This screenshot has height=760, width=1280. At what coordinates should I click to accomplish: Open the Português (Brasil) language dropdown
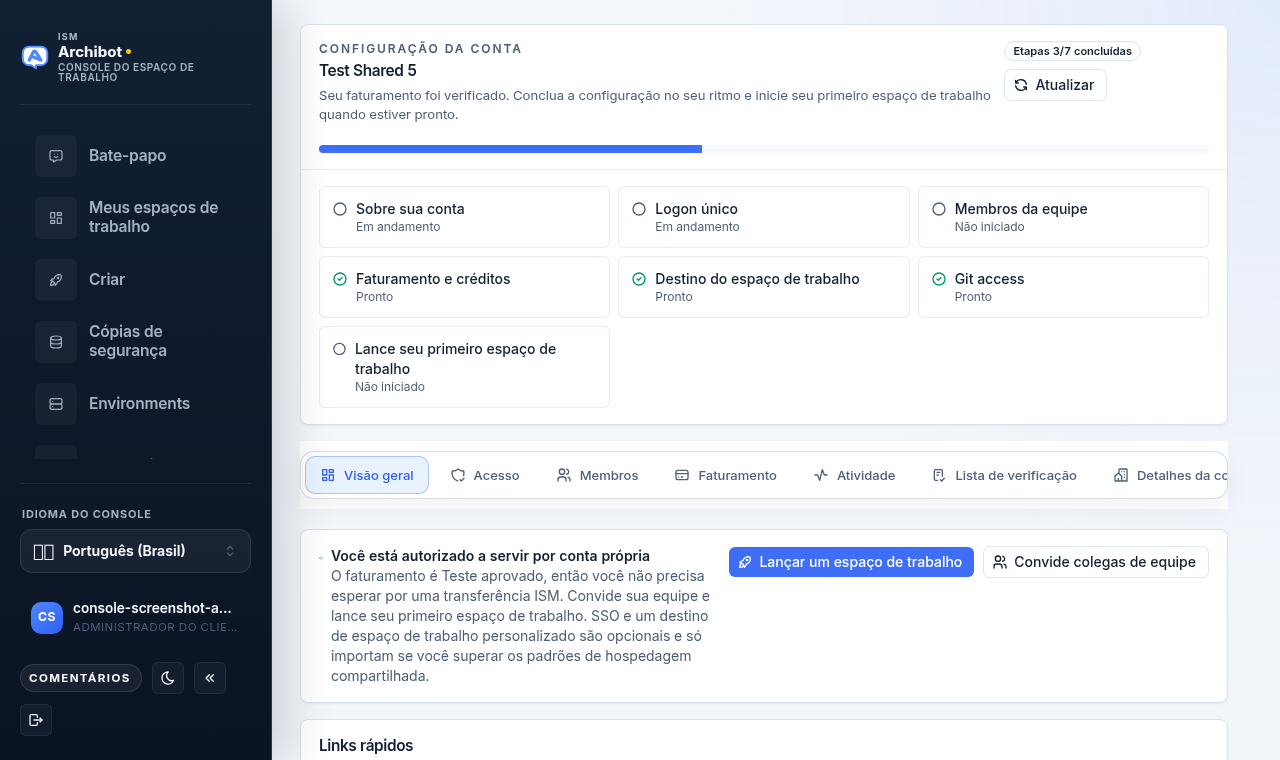(x=135, y=551)
